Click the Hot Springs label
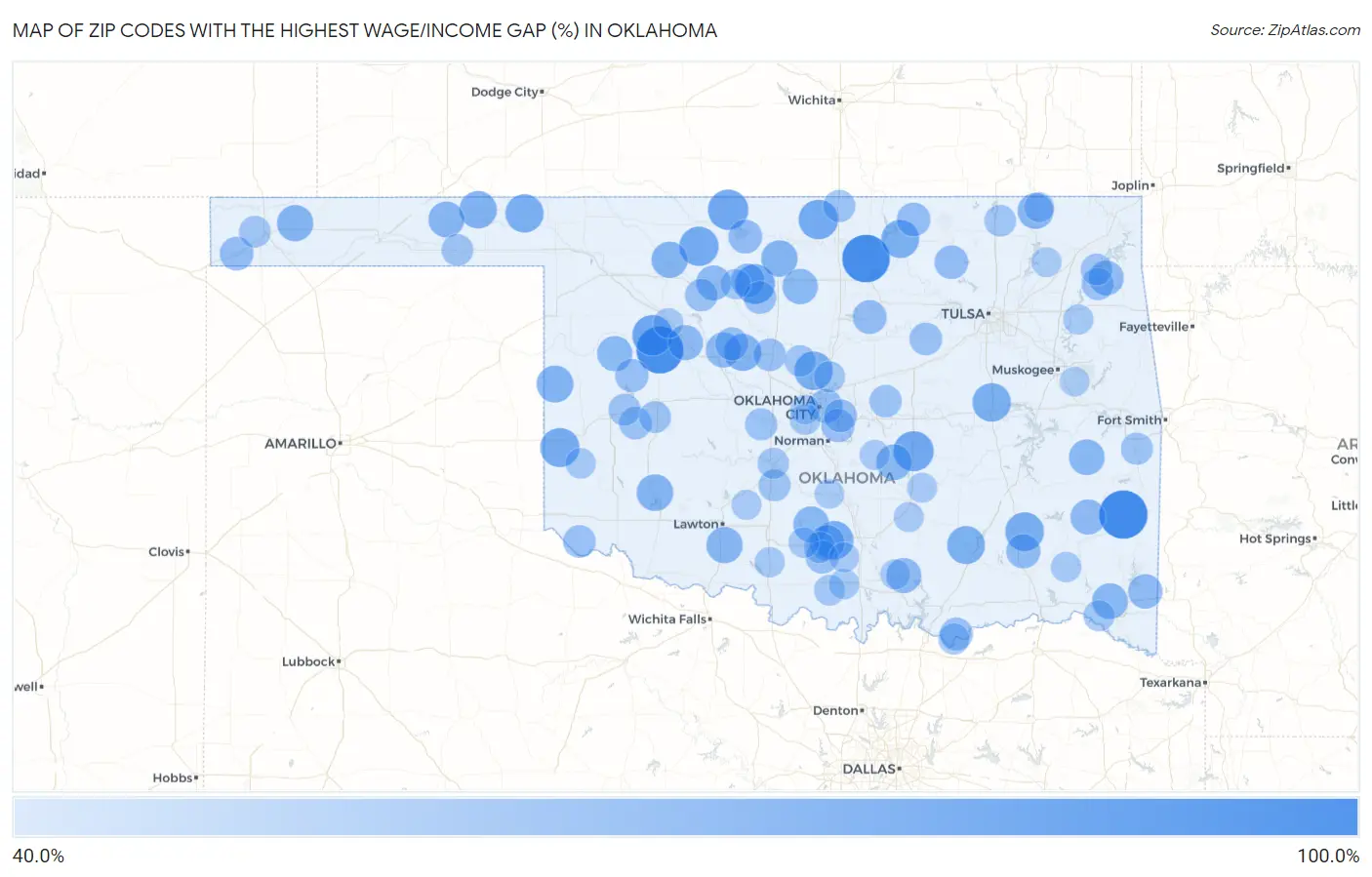The height and width of the screenshot is (877, 1372). point(1275,538)
